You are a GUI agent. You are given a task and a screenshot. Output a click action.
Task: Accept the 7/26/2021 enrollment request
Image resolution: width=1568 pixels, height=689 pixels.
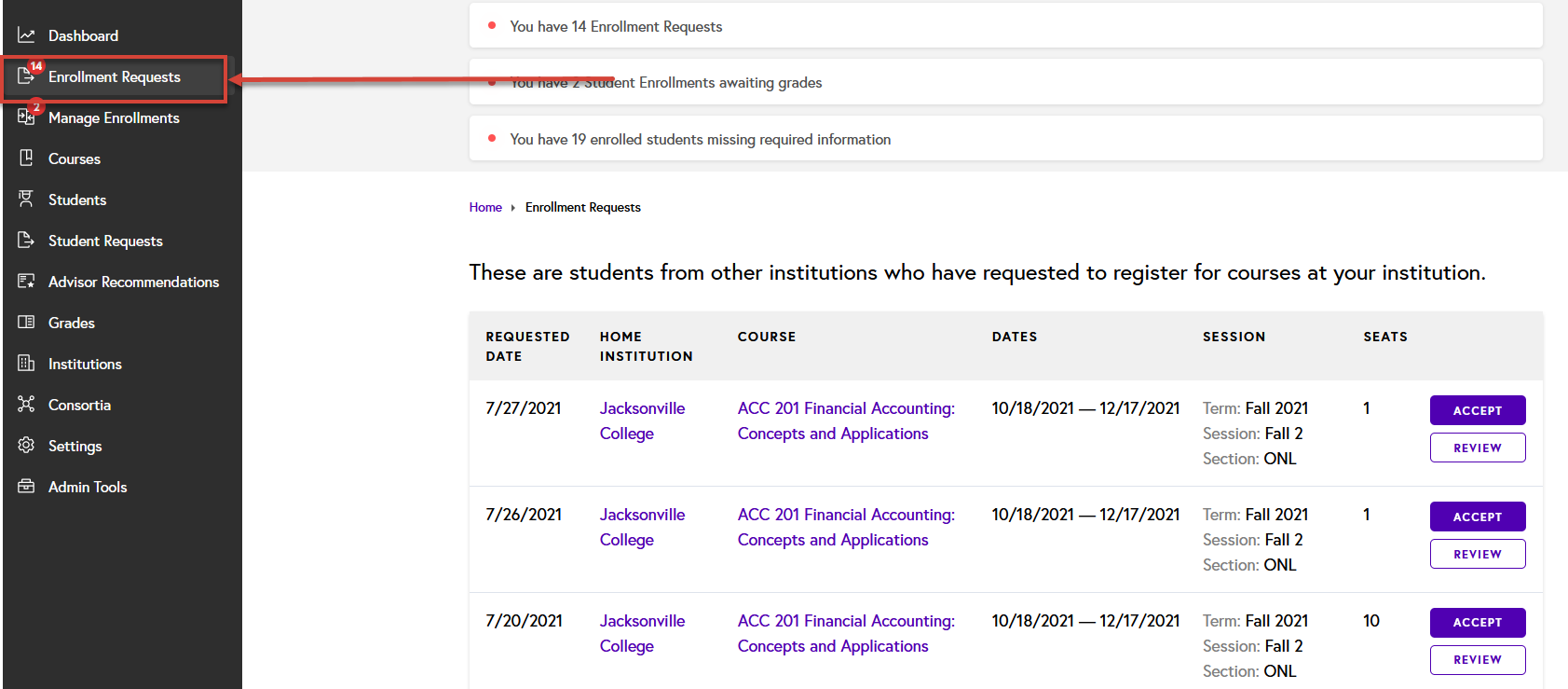coord(1478,517)
